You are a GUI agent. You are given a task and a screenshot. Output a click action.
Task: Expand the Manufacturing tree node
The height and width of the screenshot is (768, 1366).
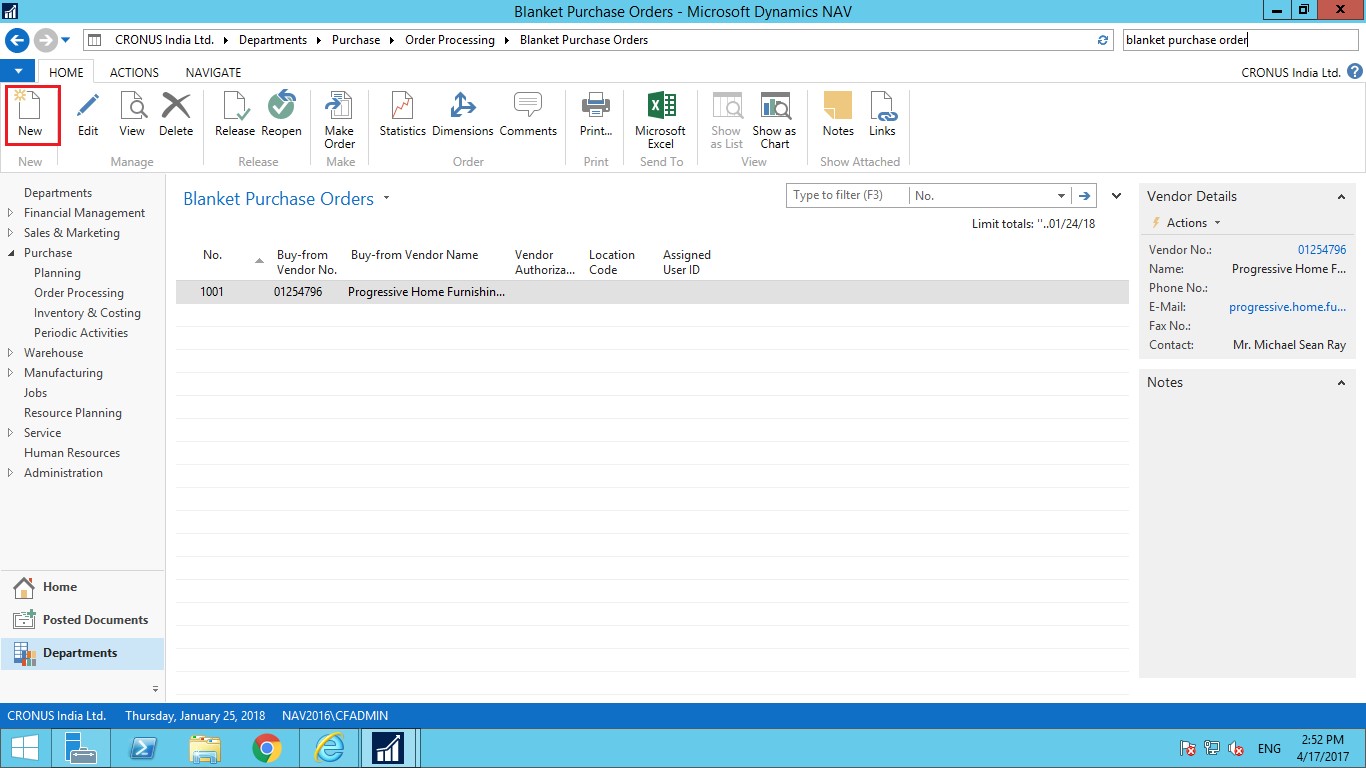pyautogui.click(x=11, y=373)
